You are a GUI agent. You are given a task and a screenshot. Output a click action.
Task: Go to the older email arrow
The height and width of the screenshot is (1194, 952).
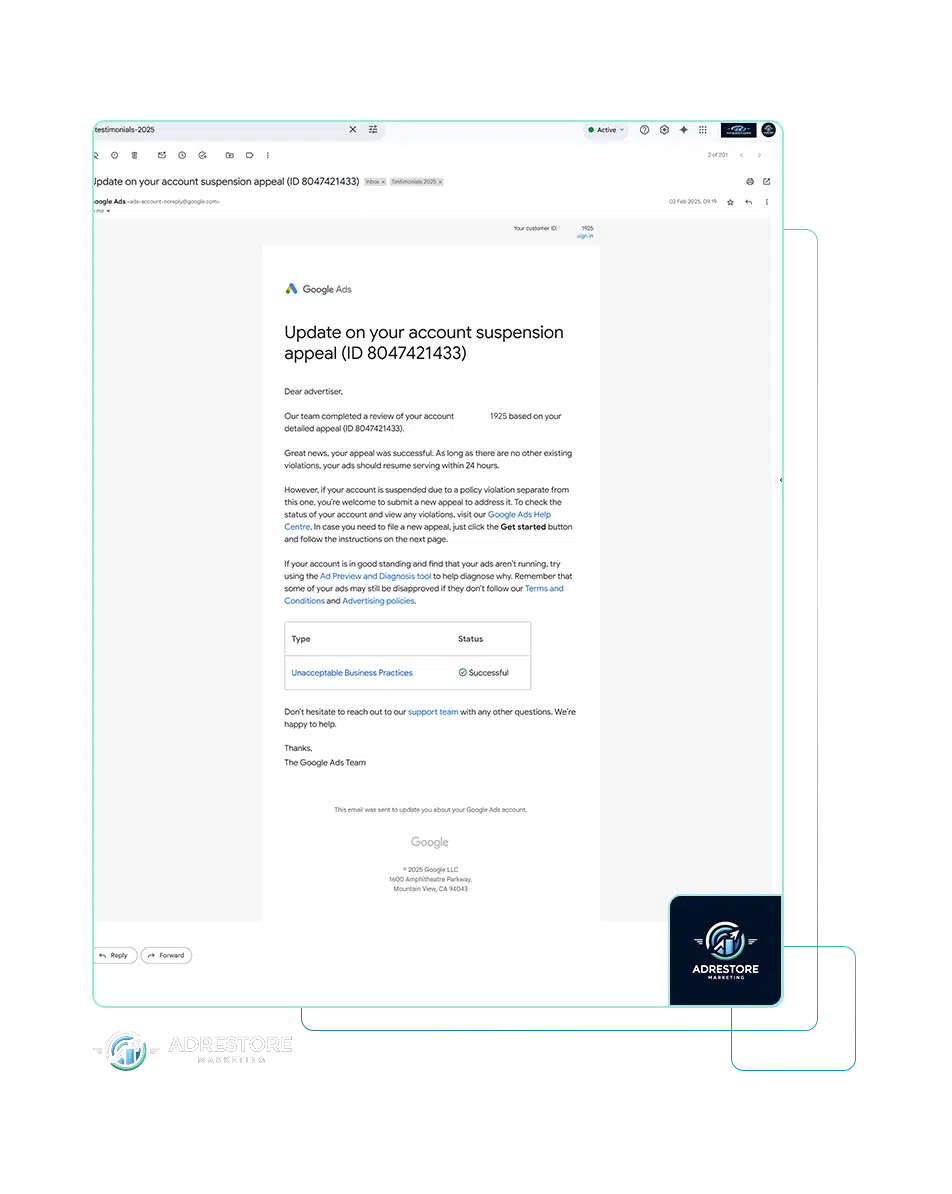(x=759, y=155)
